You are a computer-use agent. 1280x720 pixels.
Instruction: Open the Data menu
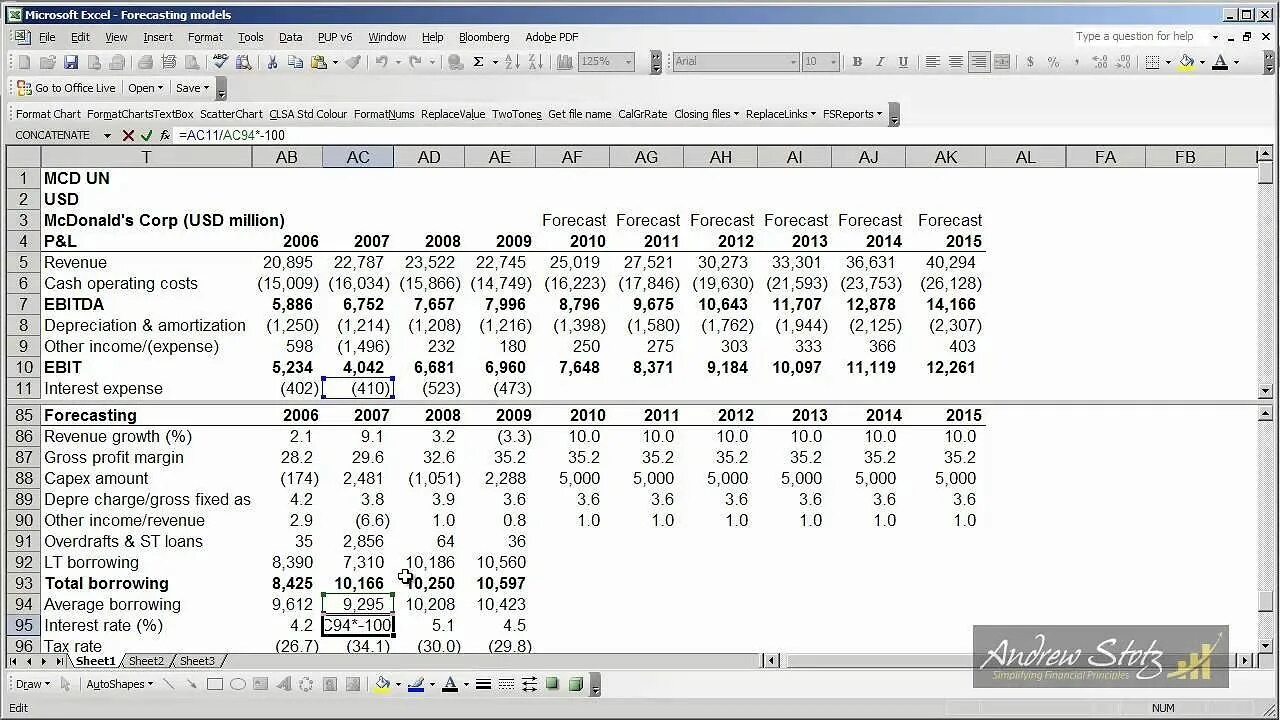tap(291, 37)
